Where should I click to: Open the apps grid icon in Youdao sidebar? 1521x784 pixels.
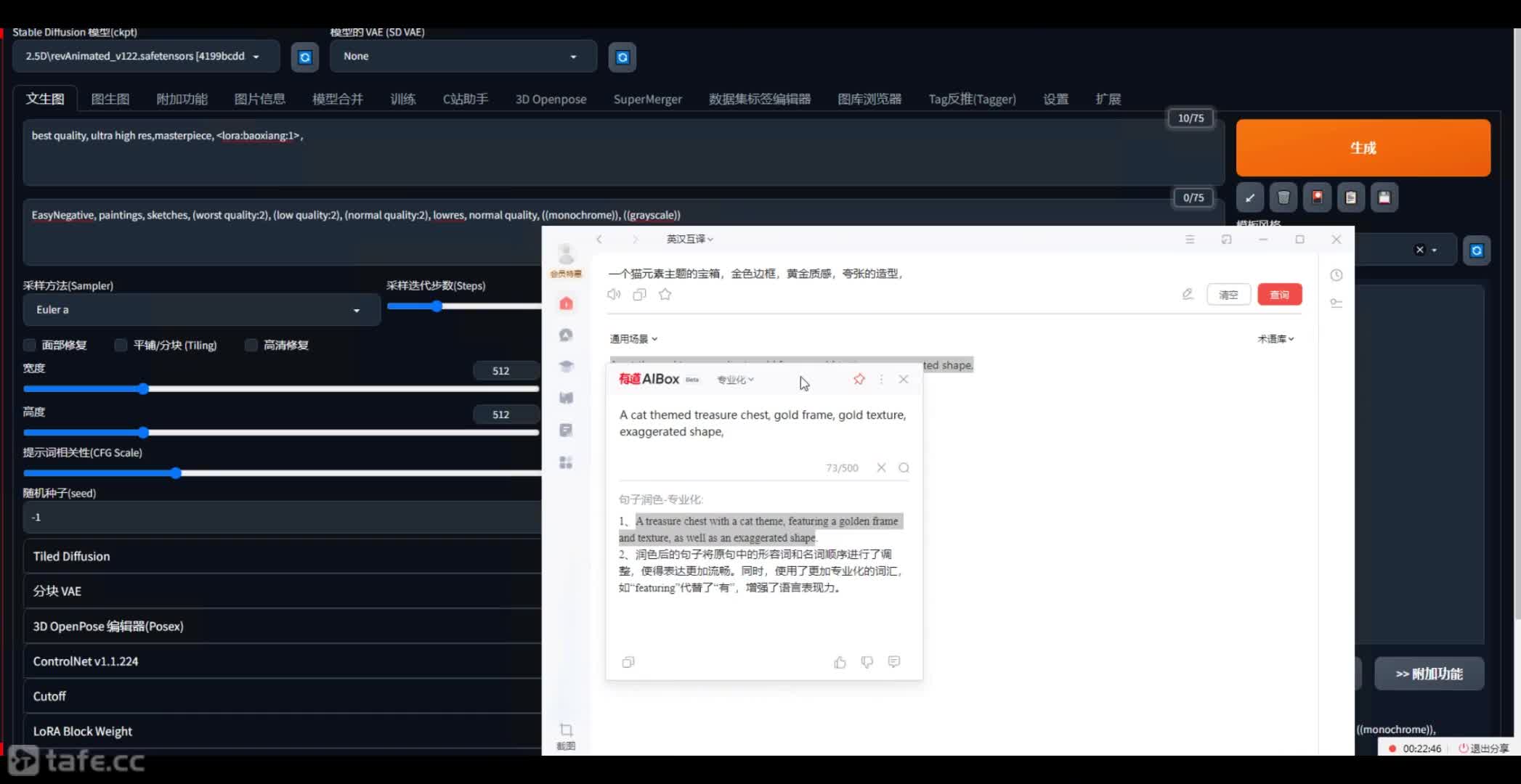pyautogui.click(x=566, y=462)
